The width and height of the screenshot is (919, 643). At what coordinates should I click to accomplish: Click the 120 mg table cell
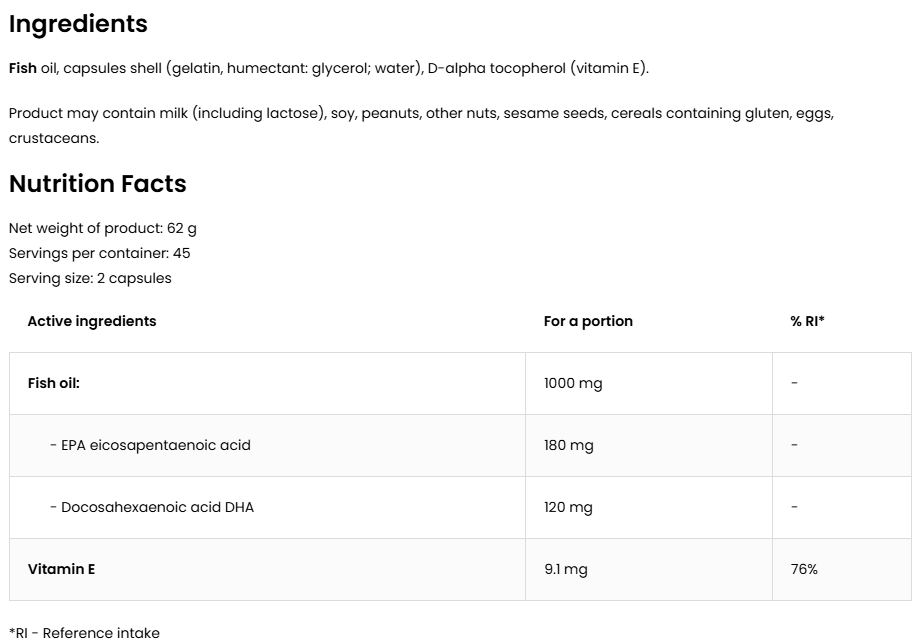568,507
